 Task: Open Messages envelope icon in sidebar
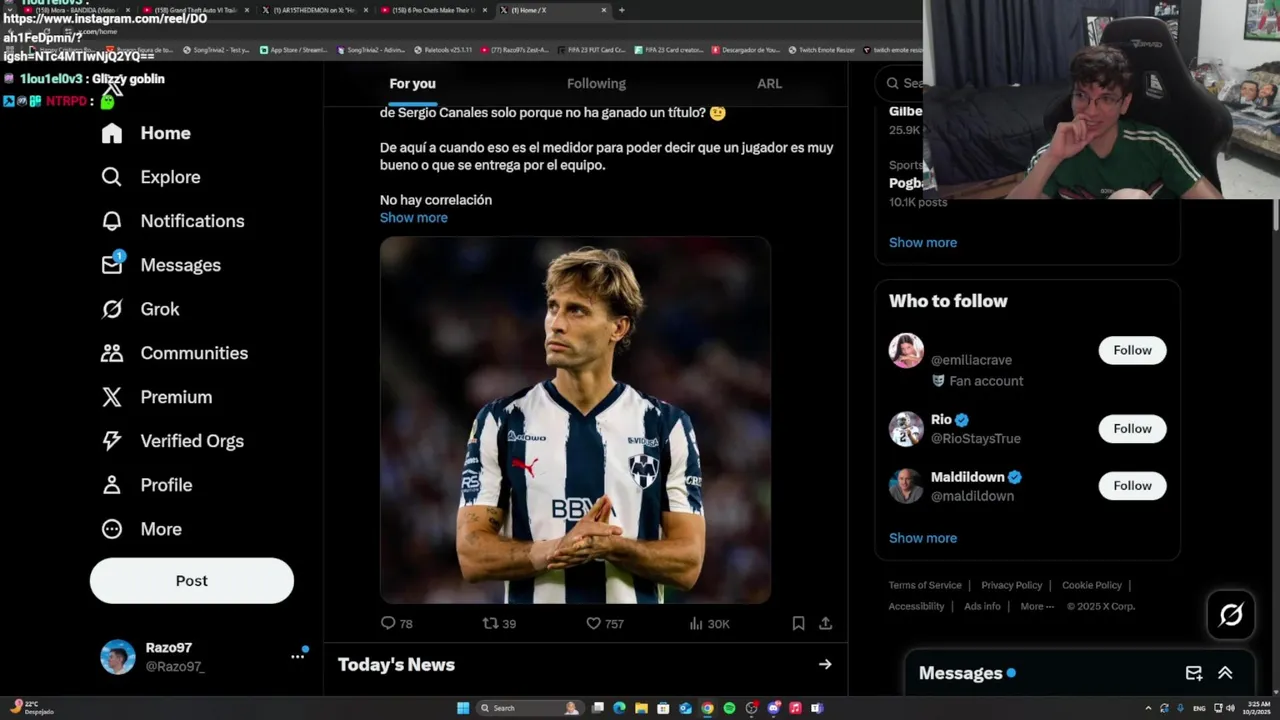coord(111,265)
